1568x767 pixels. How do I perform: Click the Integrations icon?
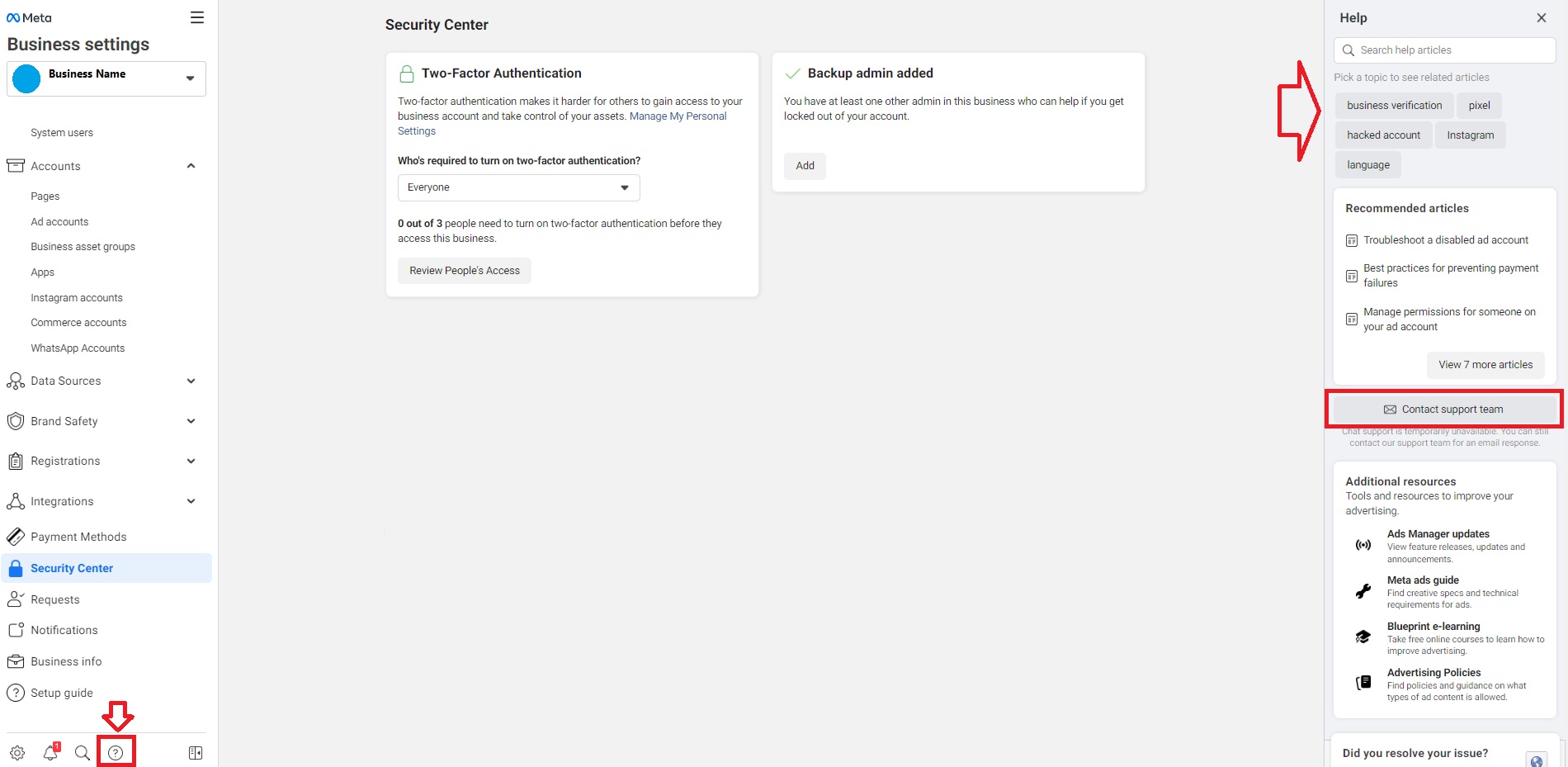pyautogui.click(x=16, y=501)
